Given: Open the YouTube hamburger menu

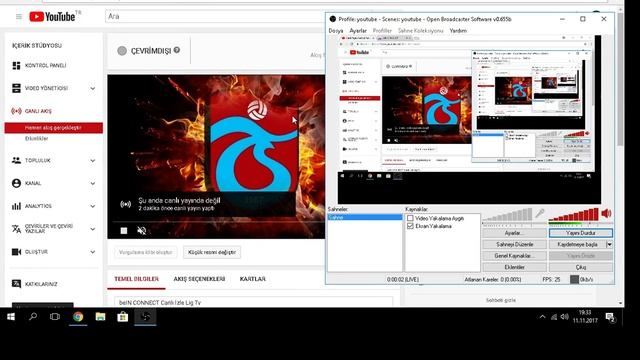Looking at the screenshot, I should click(19, 16).
